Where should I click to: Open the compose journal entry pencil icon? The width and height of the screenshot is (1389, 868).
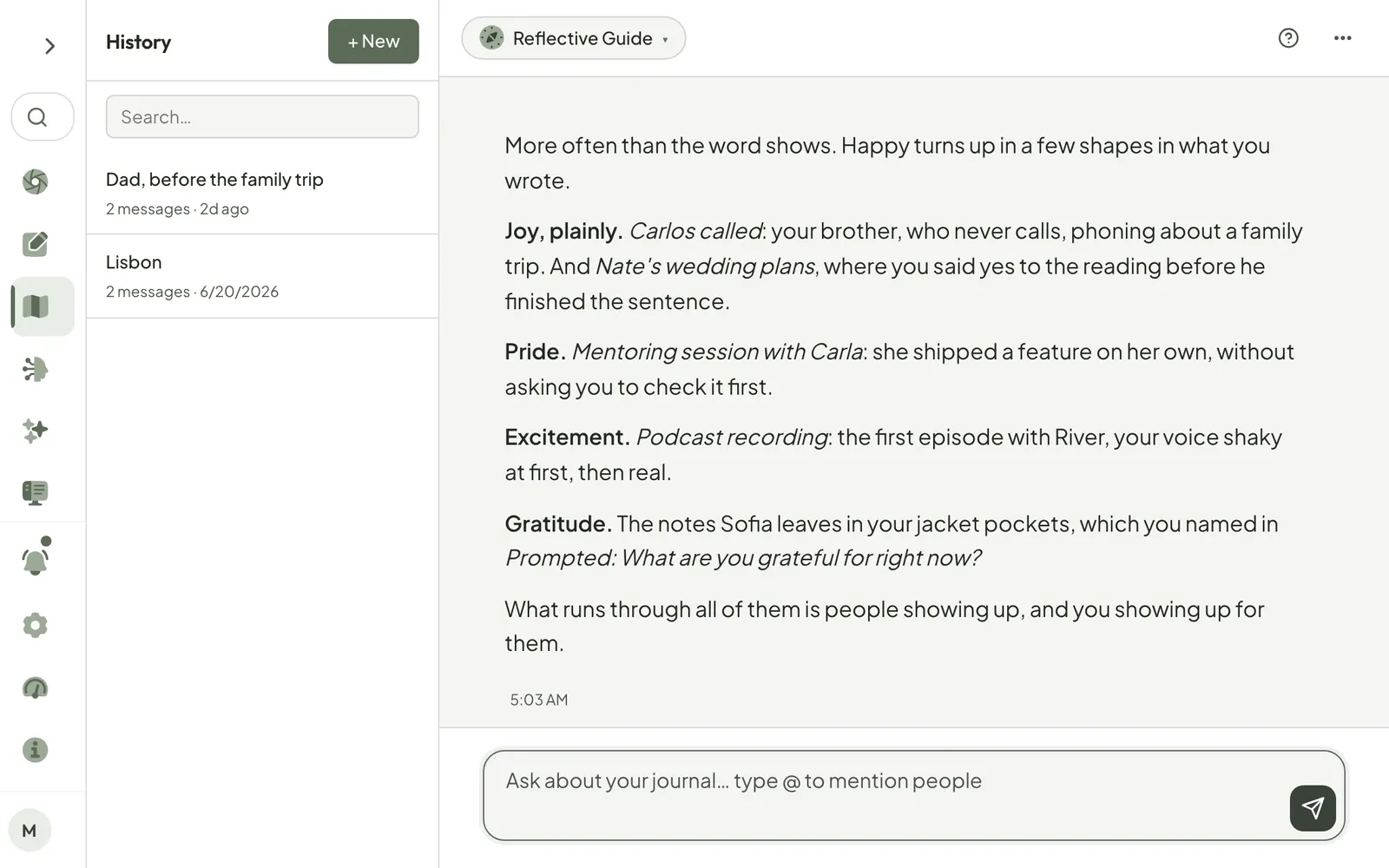point(36,244)
